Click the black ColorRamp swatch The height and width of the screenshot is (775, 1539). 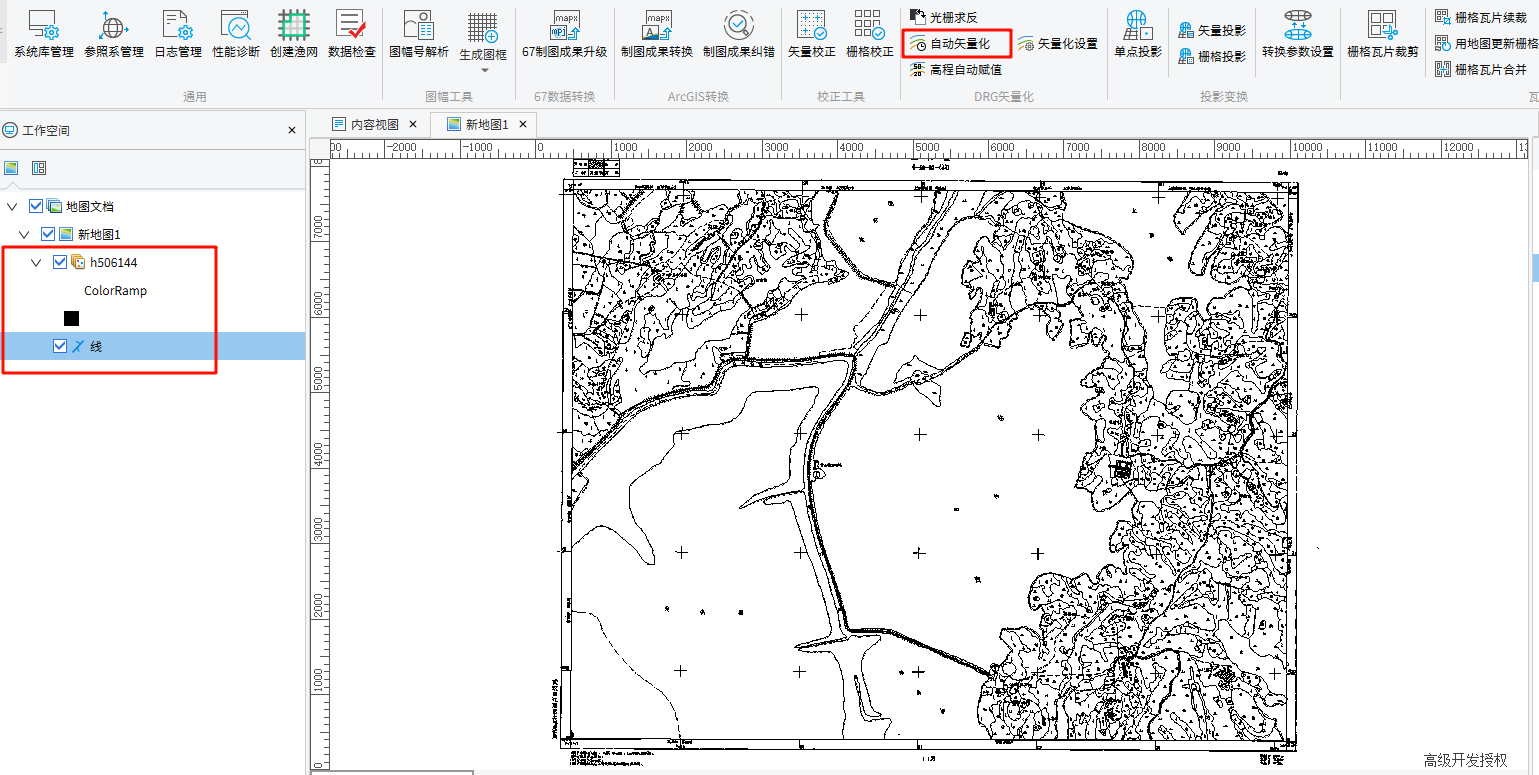71,318
